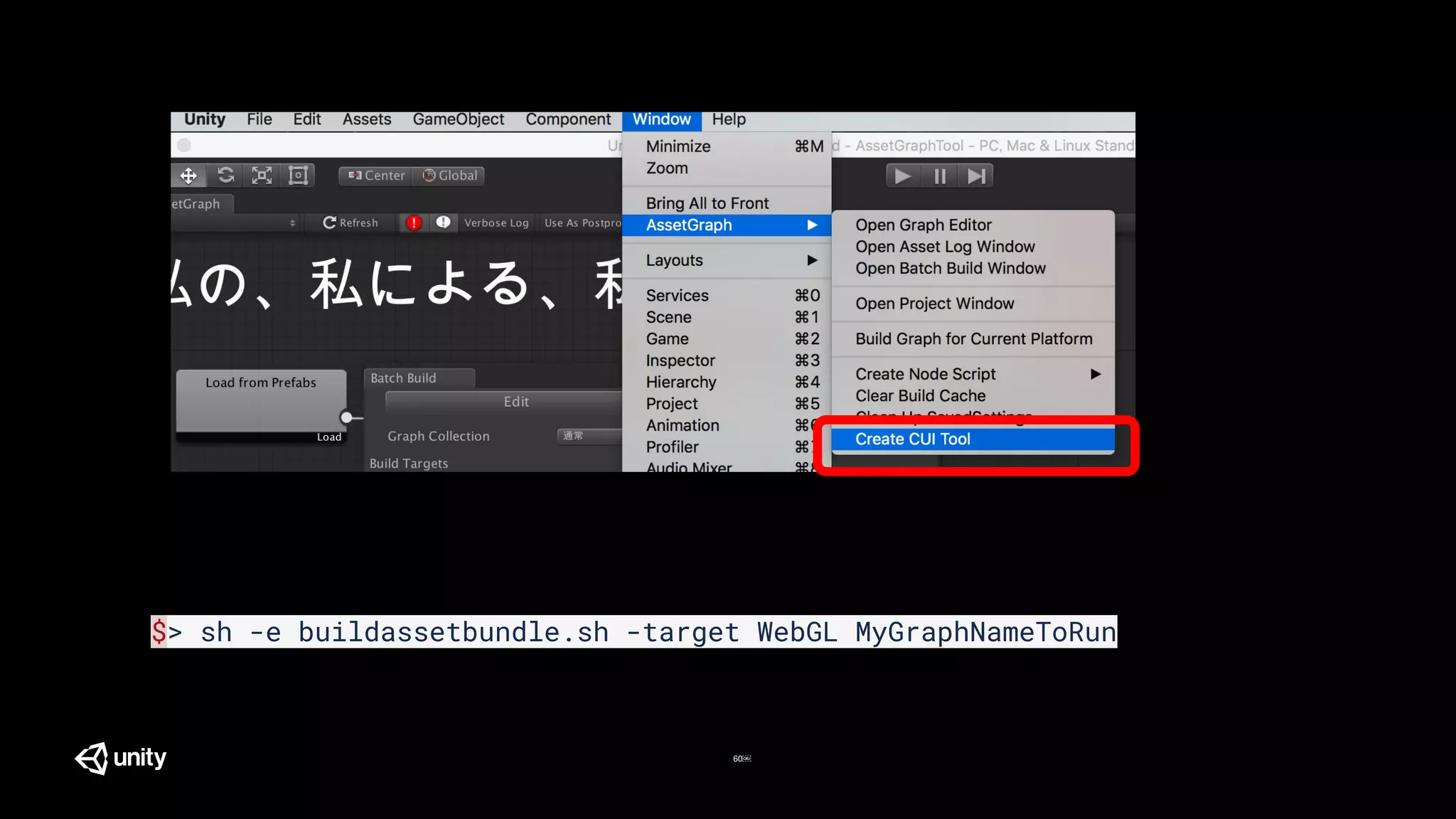This screenshot has width=1456, height=819.
Task: Toggle the Global rotation mode button
Action: pos(449,176)
